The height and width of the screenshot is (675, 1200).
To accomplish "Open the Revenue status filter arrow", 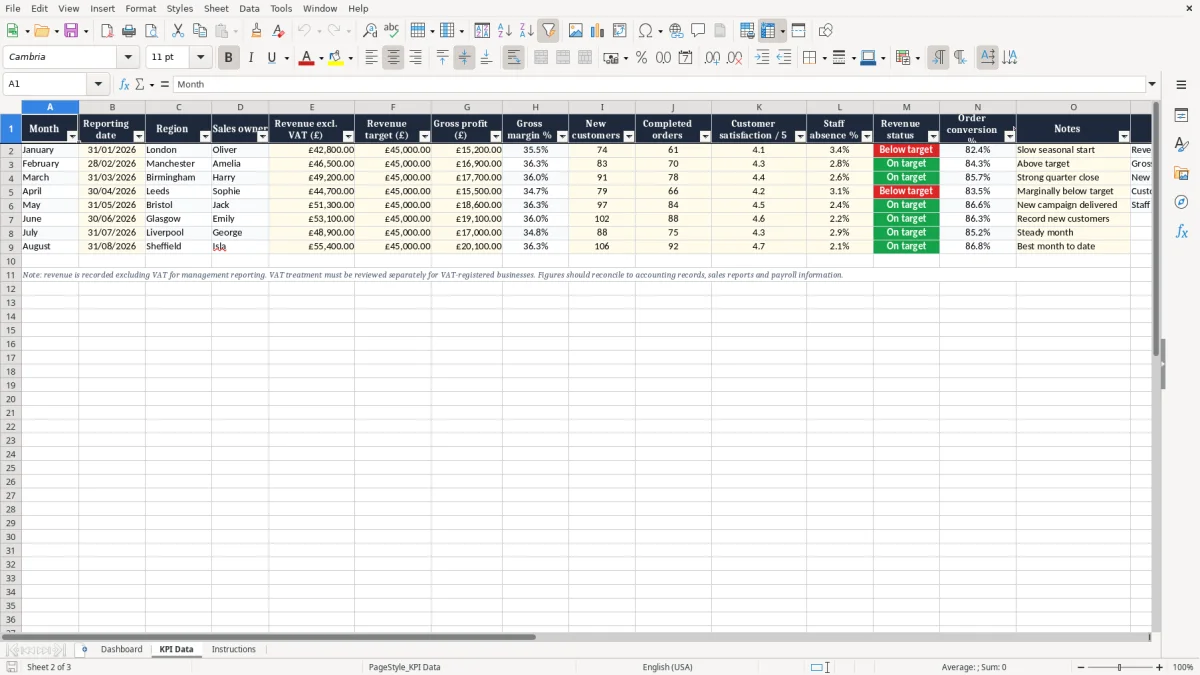I will (x=933, y=136).
